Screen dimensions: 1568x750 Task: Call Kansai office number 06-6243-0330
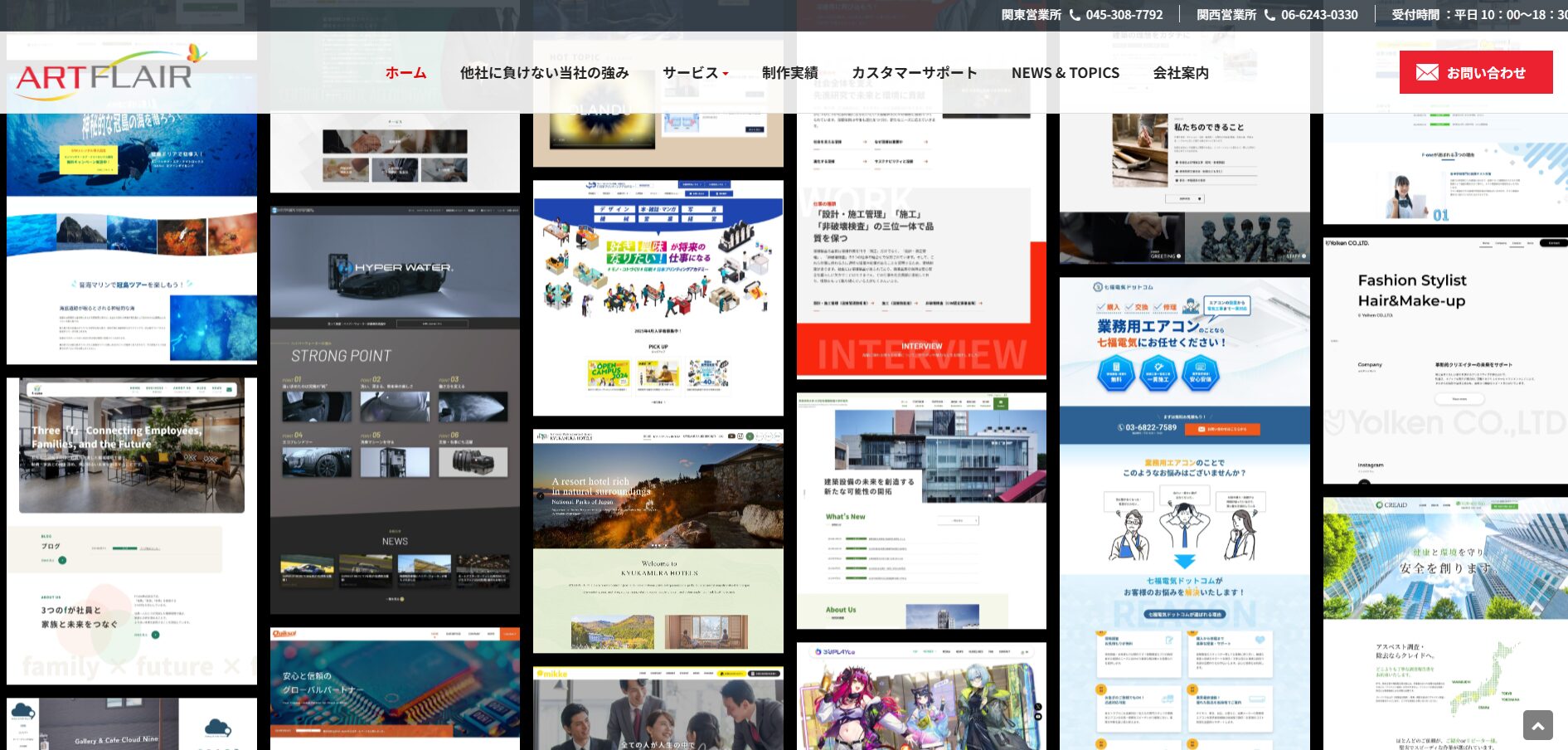tap(1318, 15)
